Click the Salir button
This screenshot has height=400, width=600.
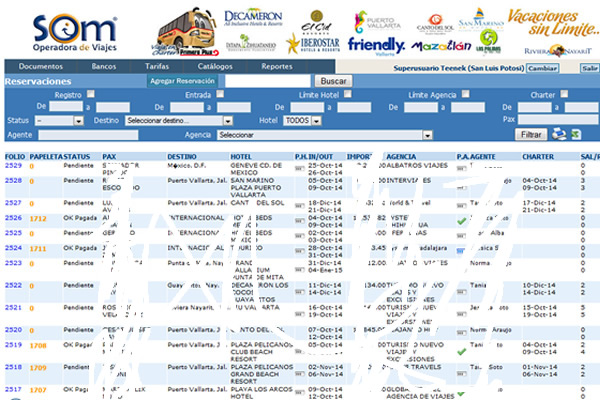click(590, 68)
